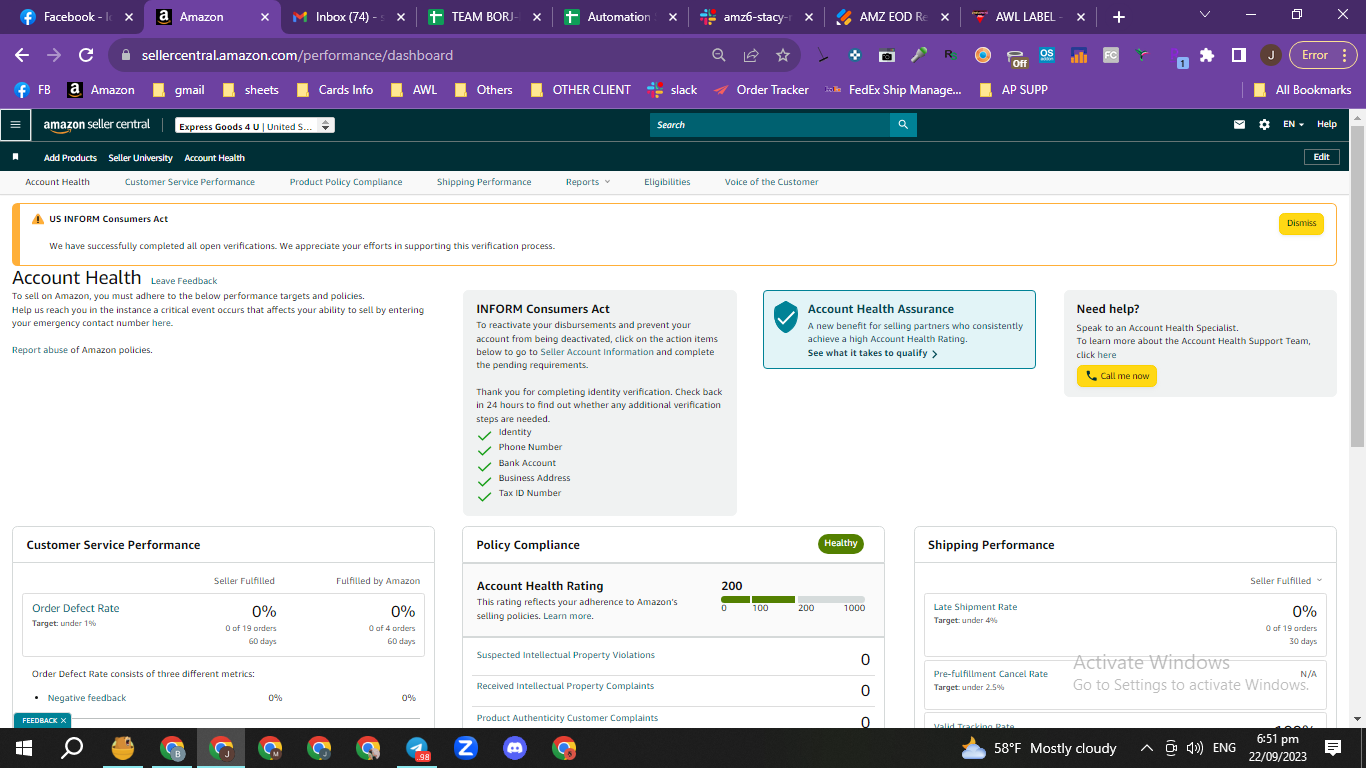The image size is (1366, 768).
Task: Click the Learn more link under Account Health Rating
Action: [567, 616]
